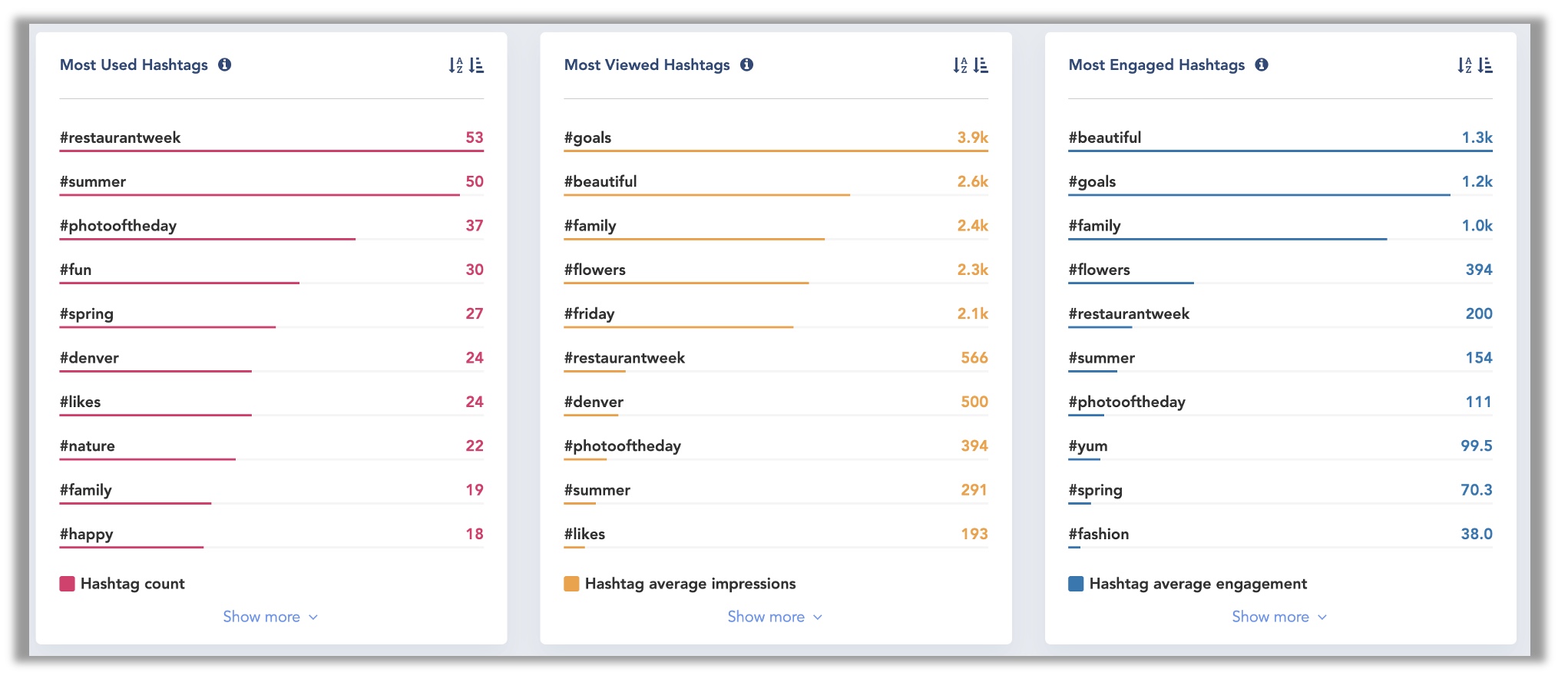Click info icon beside Most Used Hashtags

pyautogui.click(x=224, y=65)
